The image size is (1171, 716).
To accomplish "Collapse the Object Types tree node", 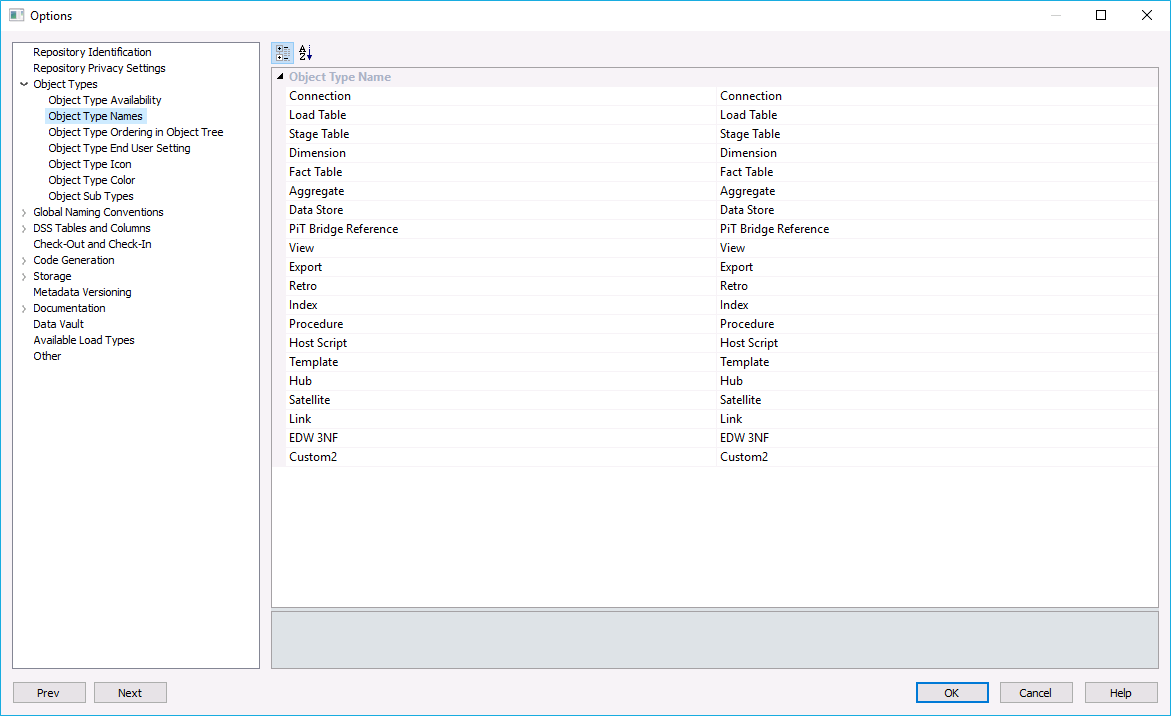I will pos(24,84).
